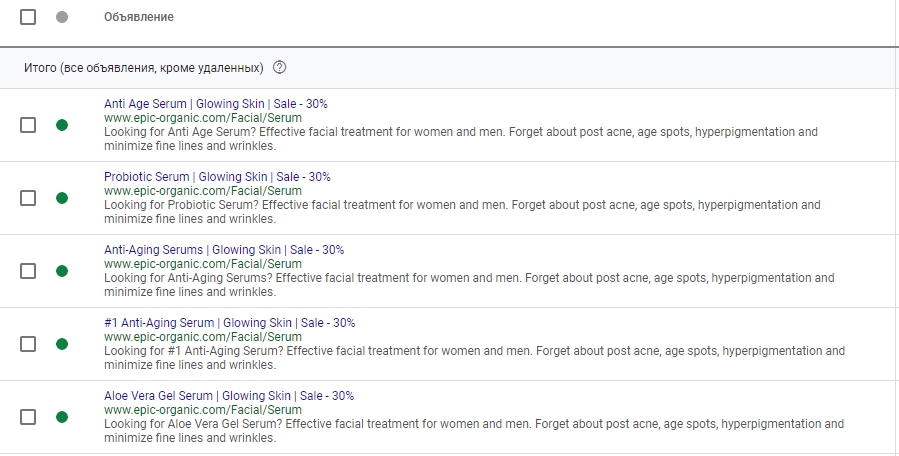The image size is (899, 456).
Task: Click the gray status dot in header
Action: point(62,17)
